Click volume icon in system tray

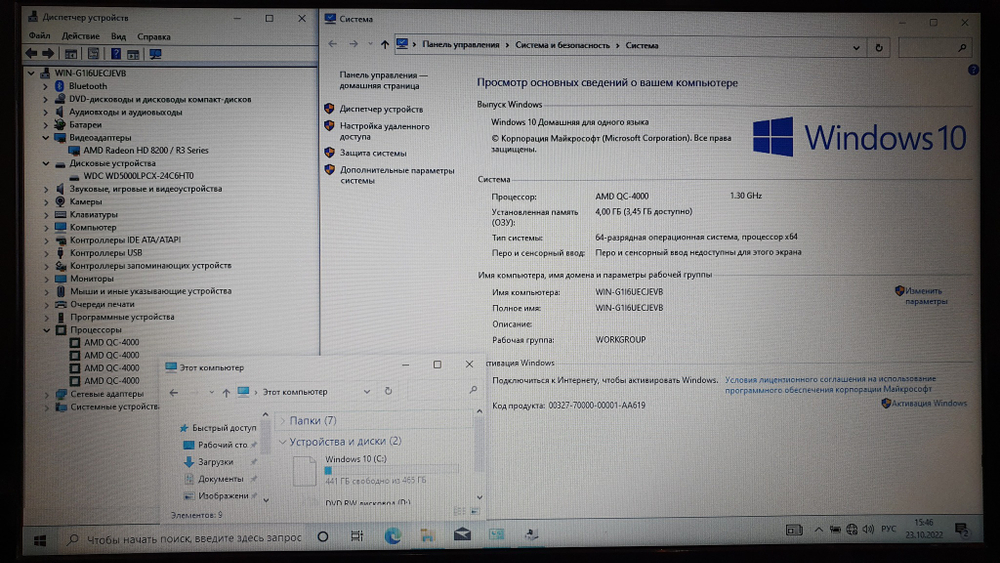click(868, 529)
